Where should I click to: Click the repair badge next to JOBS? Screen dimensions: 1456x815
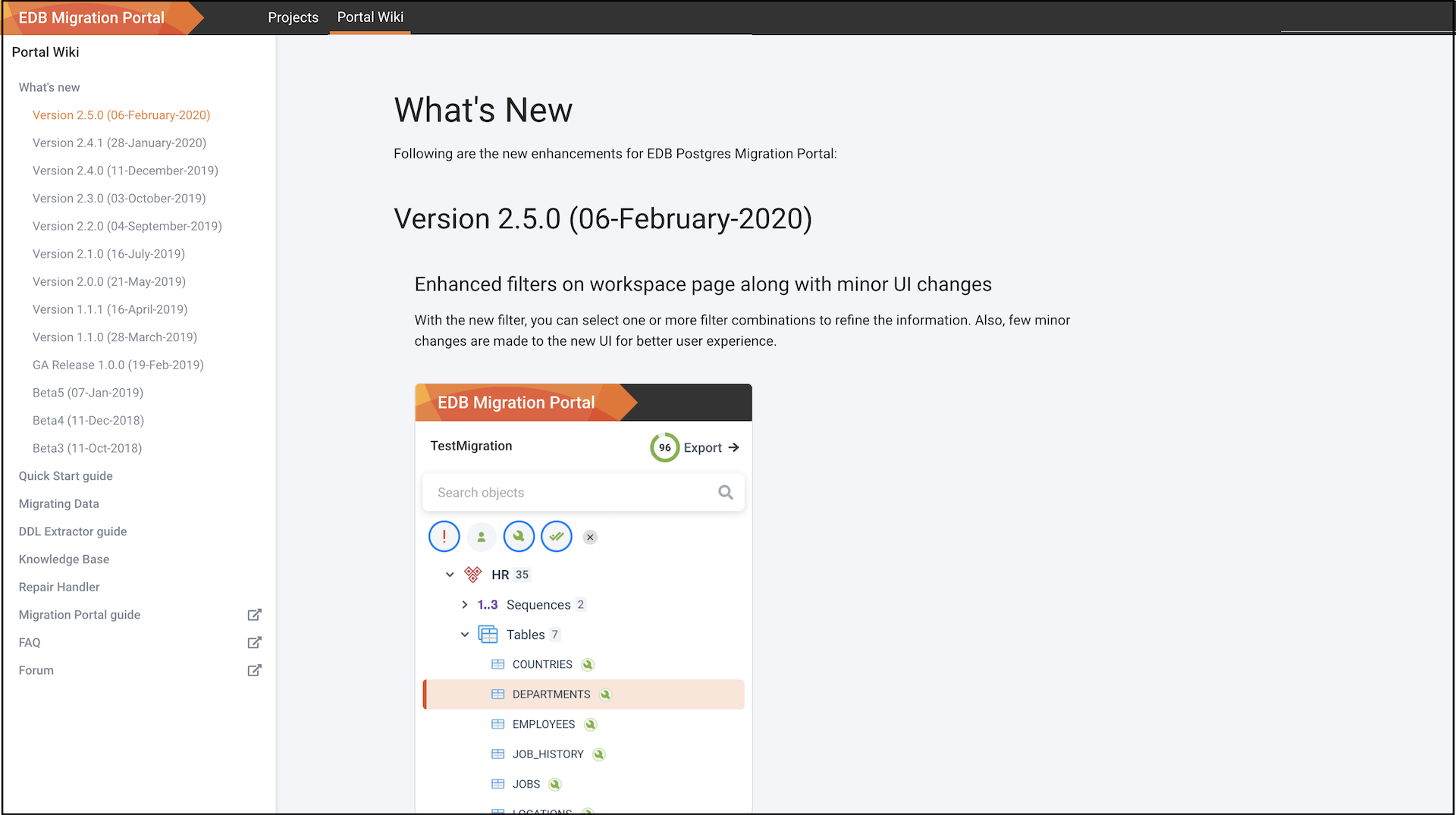pos(555,785)
